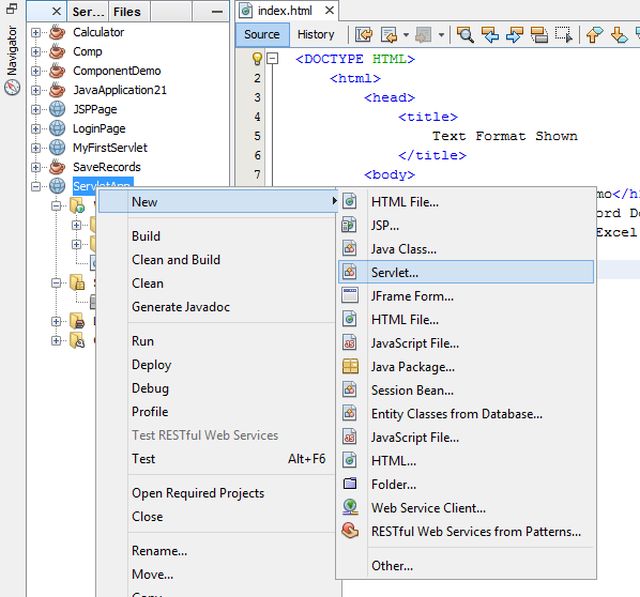This screenshot has width=640, height=597.
Task: Switch to the History editor view
Action: [316, 35]
